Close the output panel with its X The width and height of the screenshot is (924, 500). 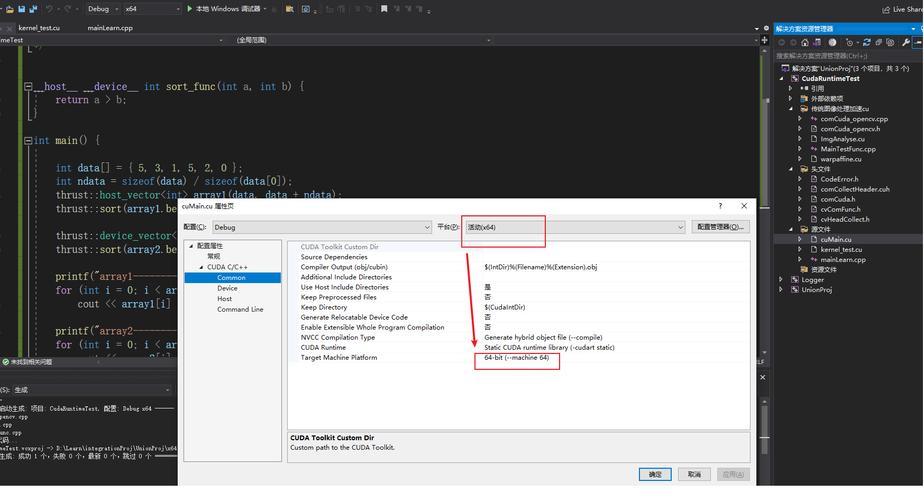(763, 377)
